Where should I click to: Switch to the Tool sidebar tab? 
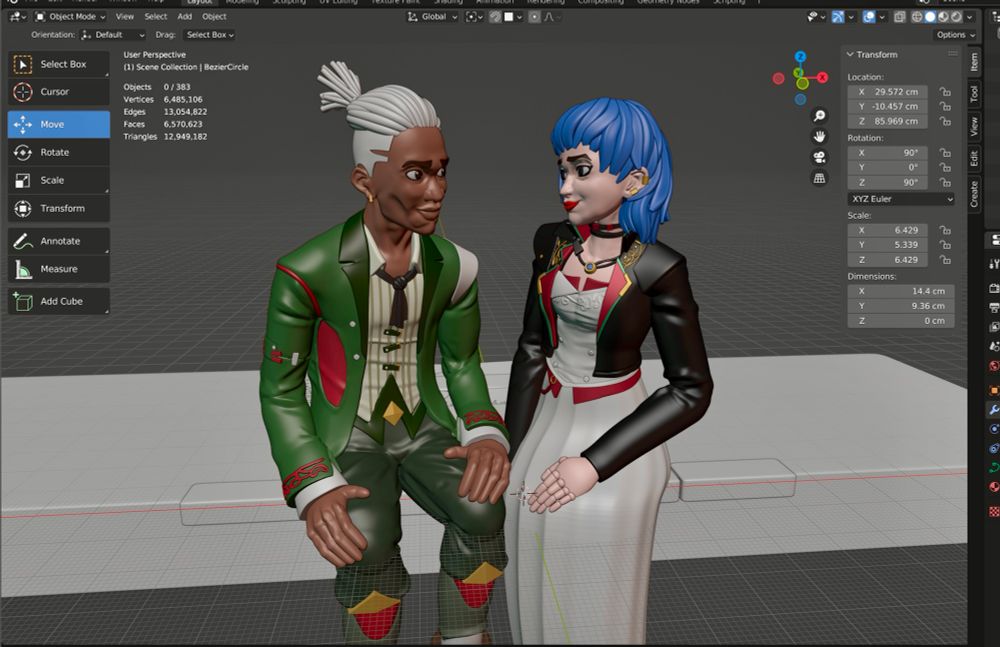point(974,94)
